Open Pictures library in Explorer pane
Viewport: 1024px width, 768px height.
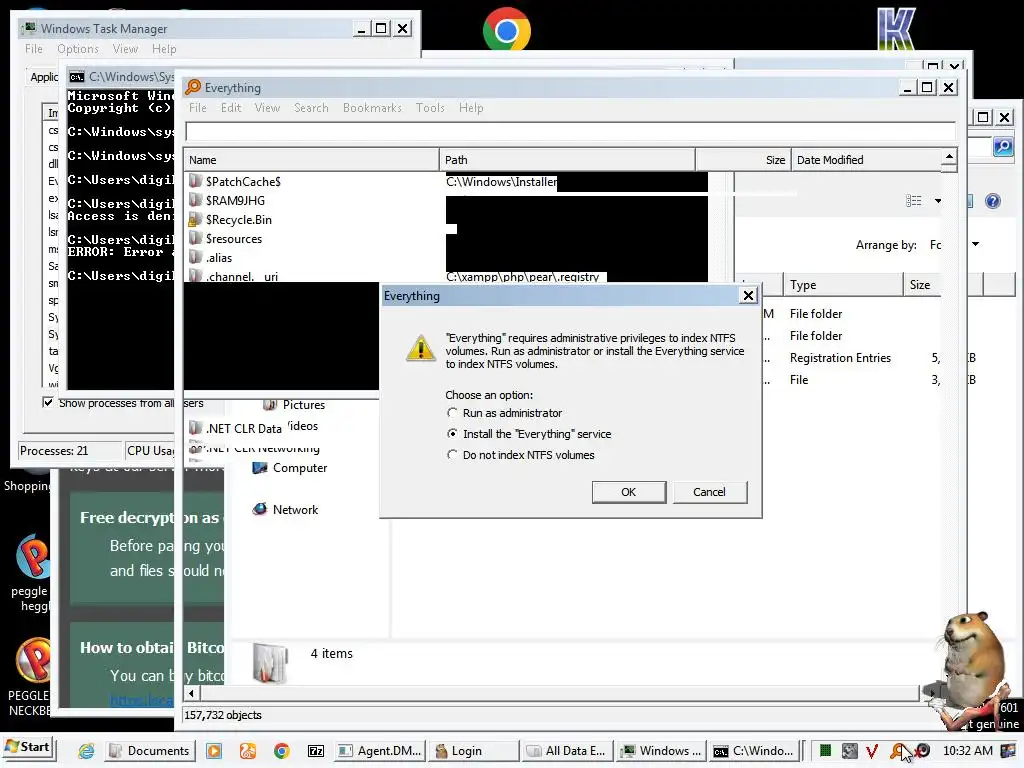click(x=294, y=405)
